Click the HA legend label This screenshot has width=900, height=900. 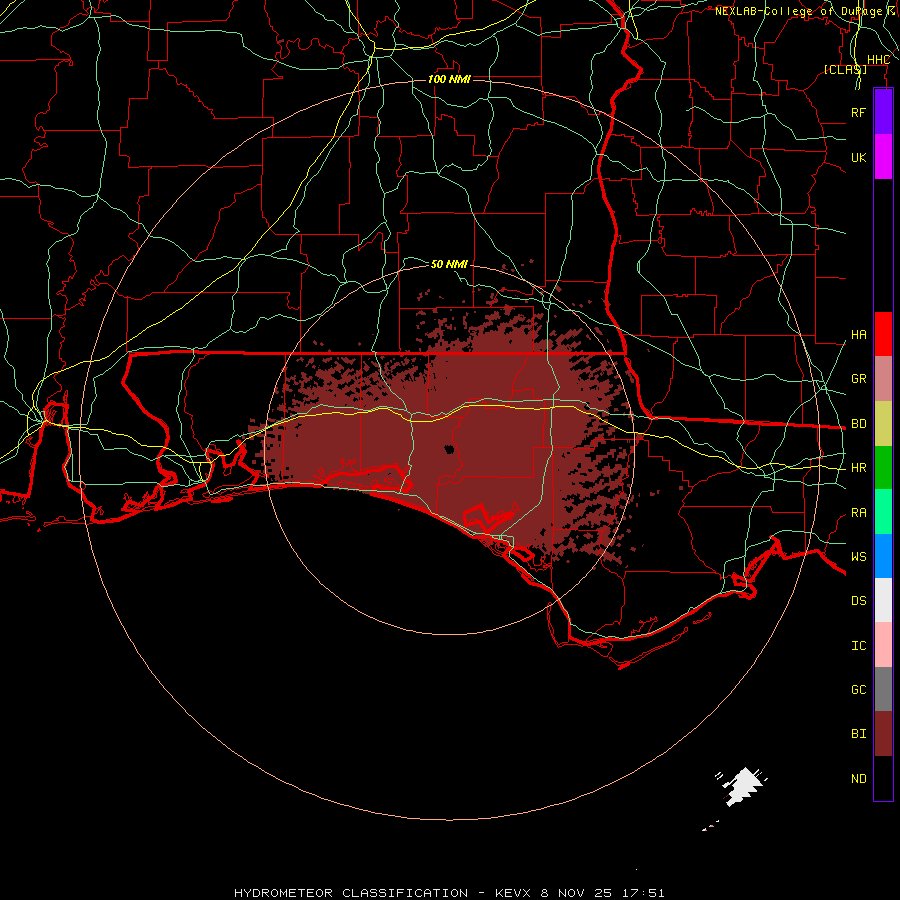click(x=858, y=334)
